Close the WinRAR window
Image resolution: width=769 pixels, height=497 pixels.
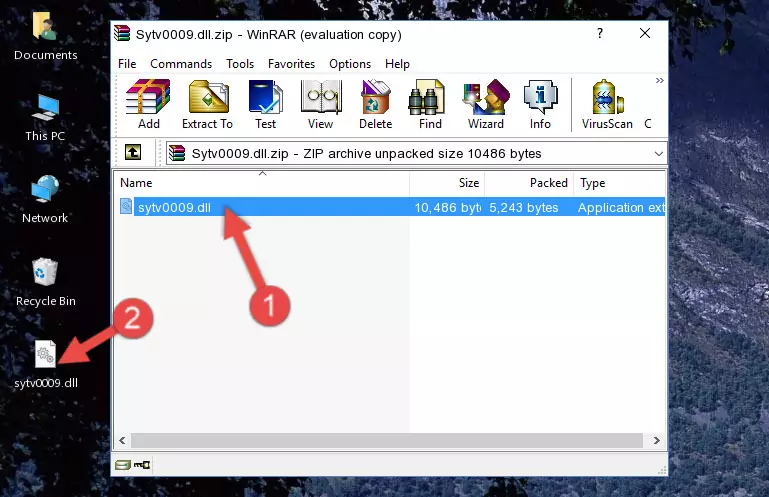[x=645, y=33]
